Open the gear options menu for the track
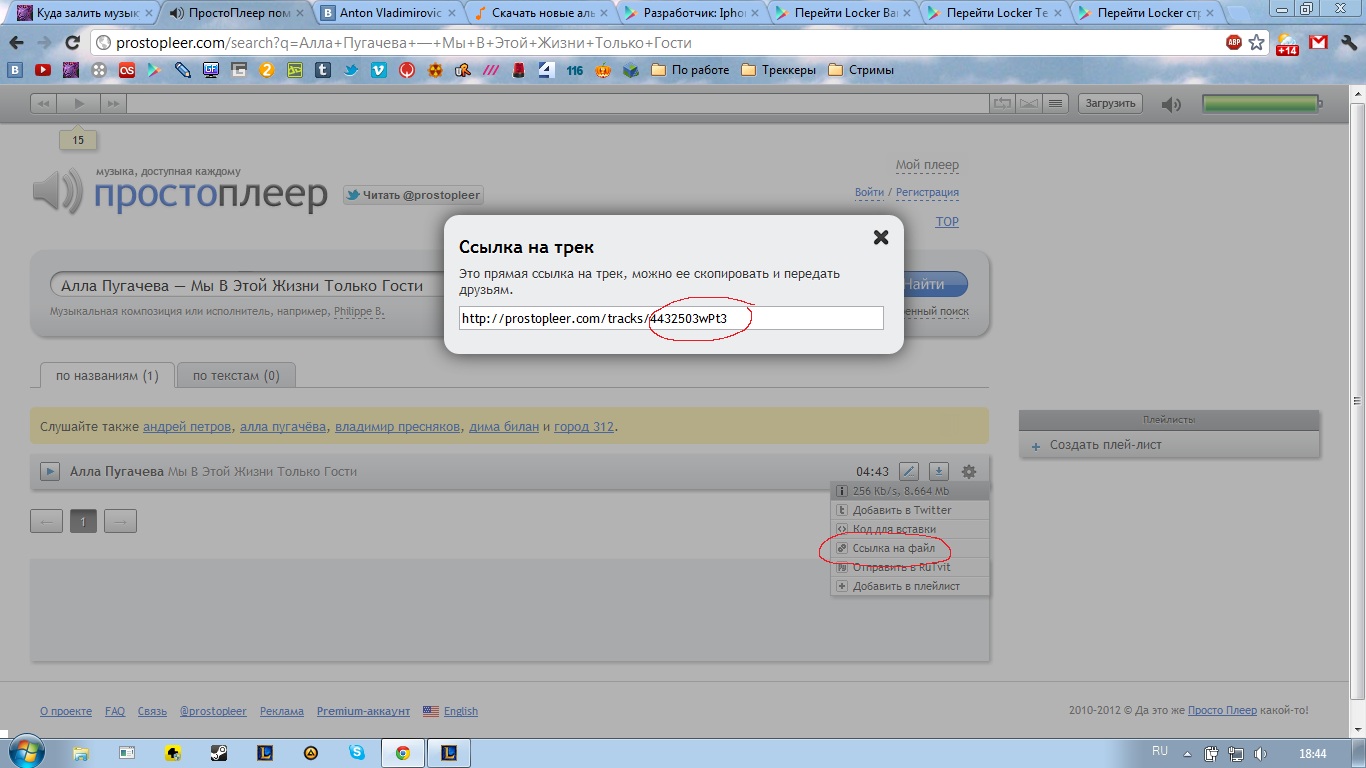This screenshot has height=768, width=1366. point(968,471)
